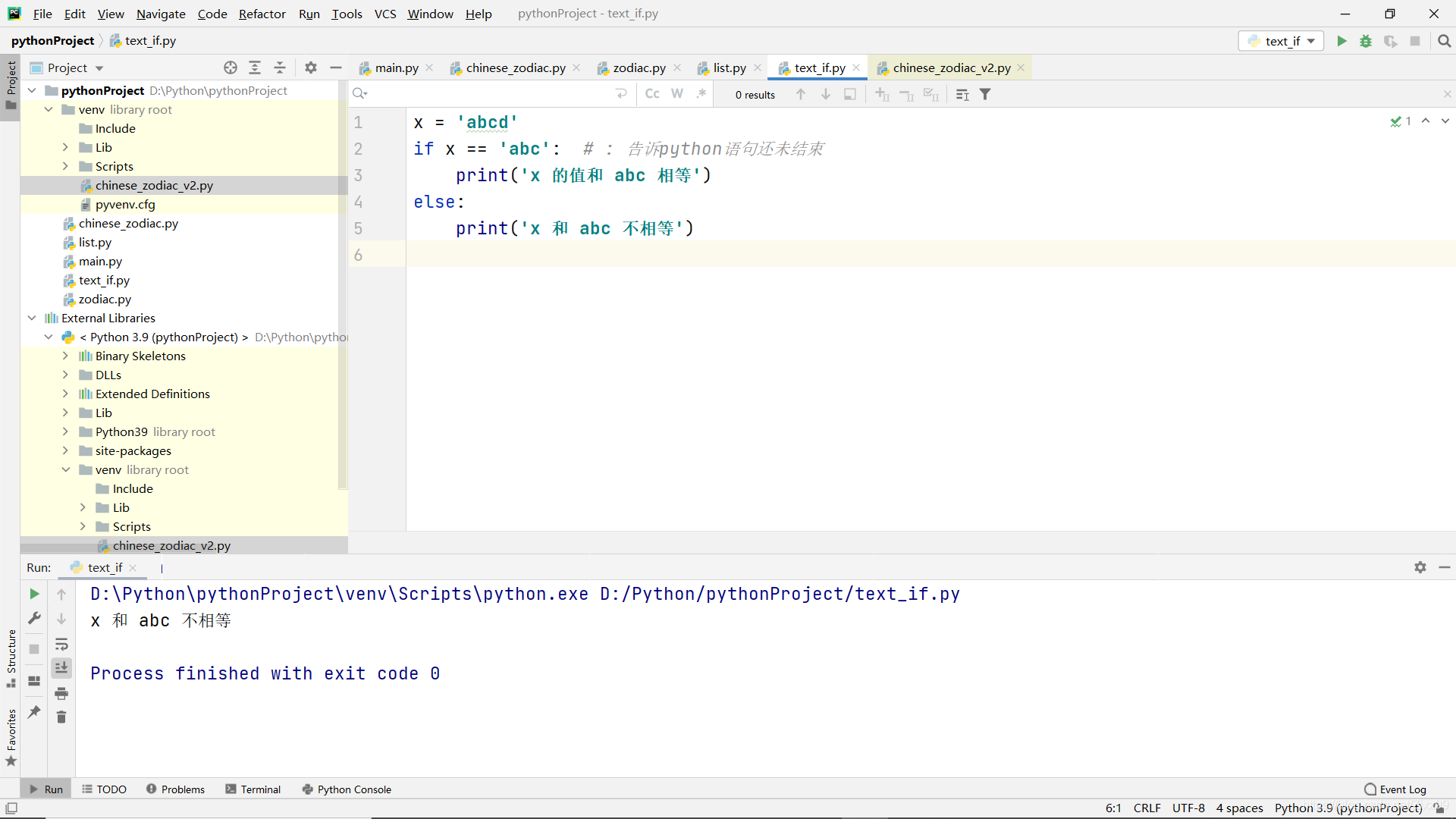Viewport: 1456px width, 819px height.
Task: Open Search Everywhere magnifier icon
Action: (1444, 41)
